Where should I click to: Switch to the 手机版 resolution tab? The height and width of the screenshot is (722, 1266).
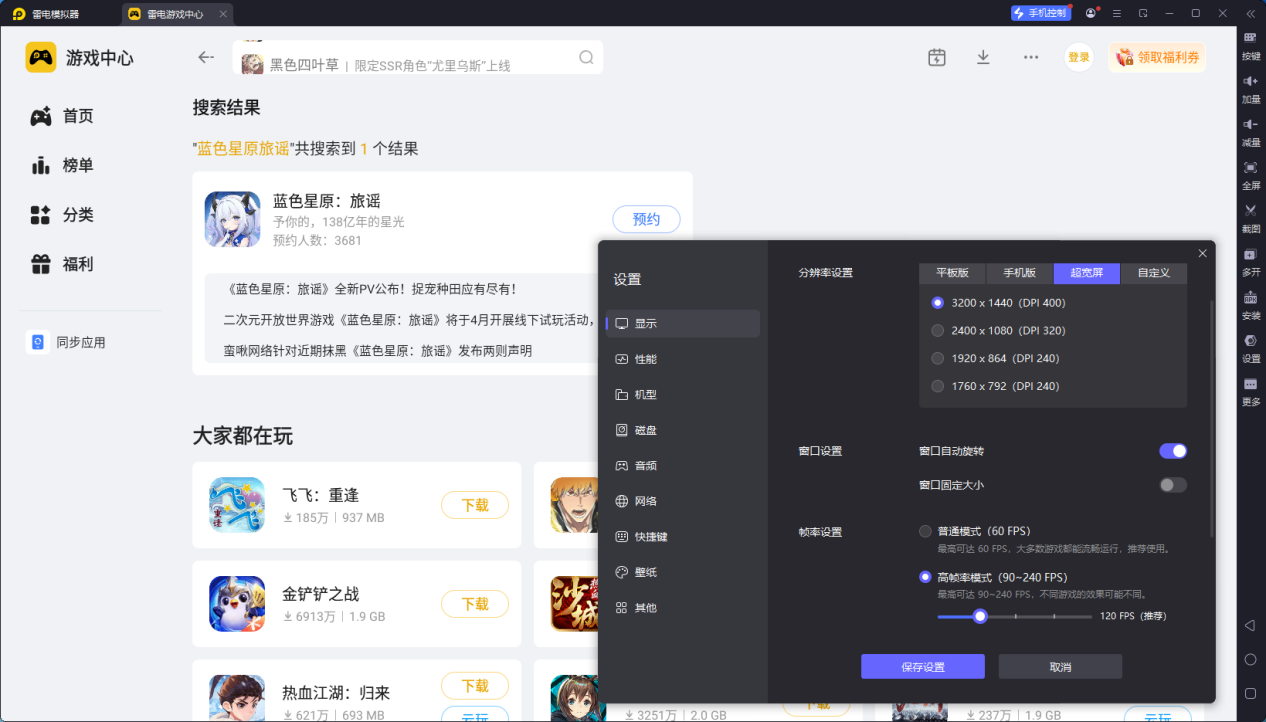pos(1019,273)
